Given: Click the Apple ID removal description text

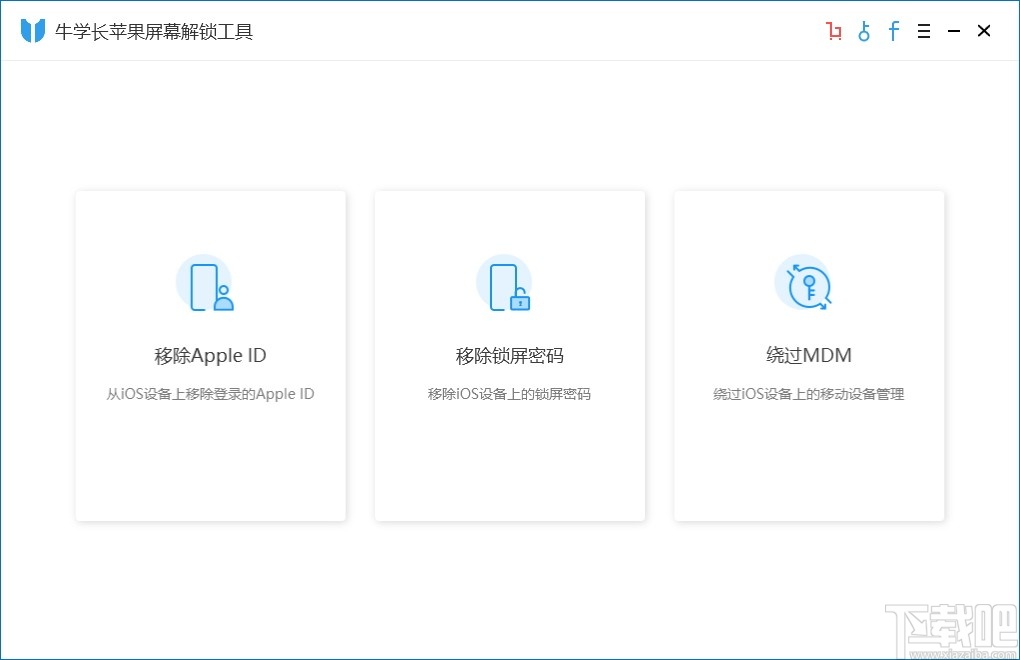Looking at the screenshot, I should [x=209, y=394].
